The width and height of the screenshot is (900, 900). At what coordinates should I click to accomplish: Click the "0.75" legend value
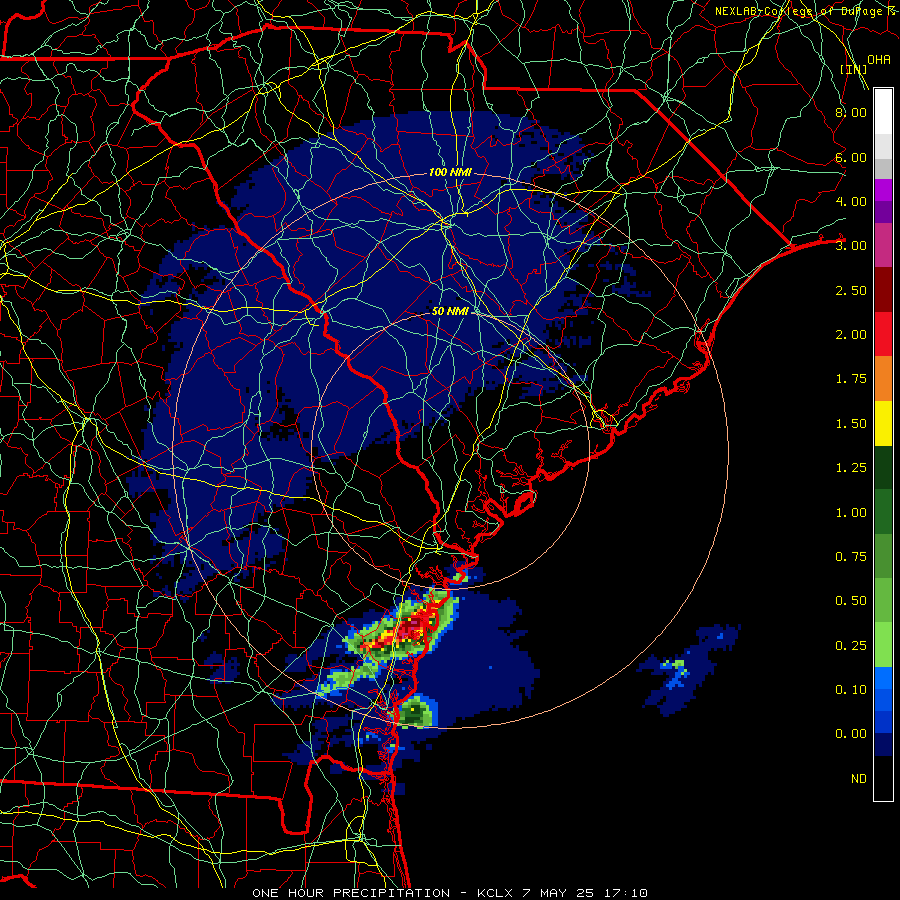pyautogui.click(x=851, y=557)
